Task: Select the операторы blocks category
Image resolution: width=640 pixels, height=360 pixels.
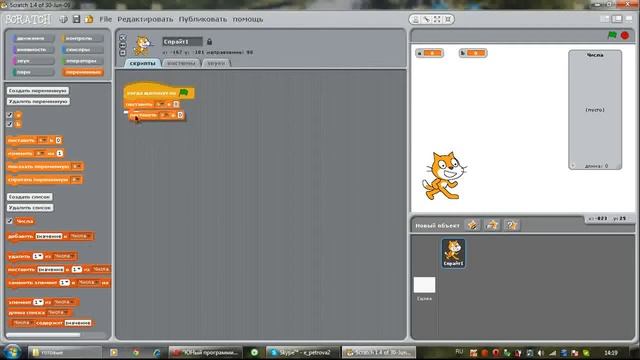Action: click(82, 61)
